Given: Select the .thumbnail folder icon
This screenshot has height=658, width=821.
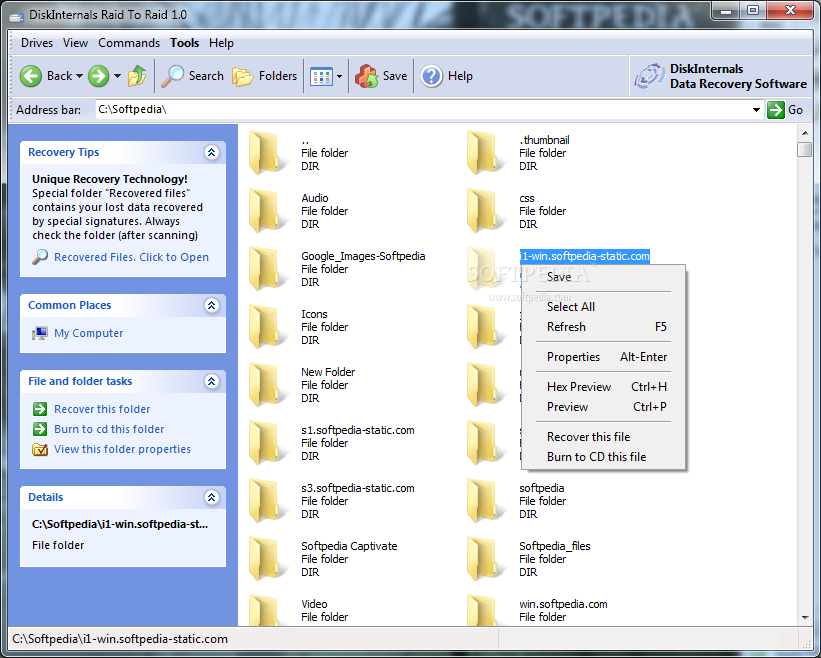Looking at the screenshot, I should pyautogui.click(x=485, y=152).
